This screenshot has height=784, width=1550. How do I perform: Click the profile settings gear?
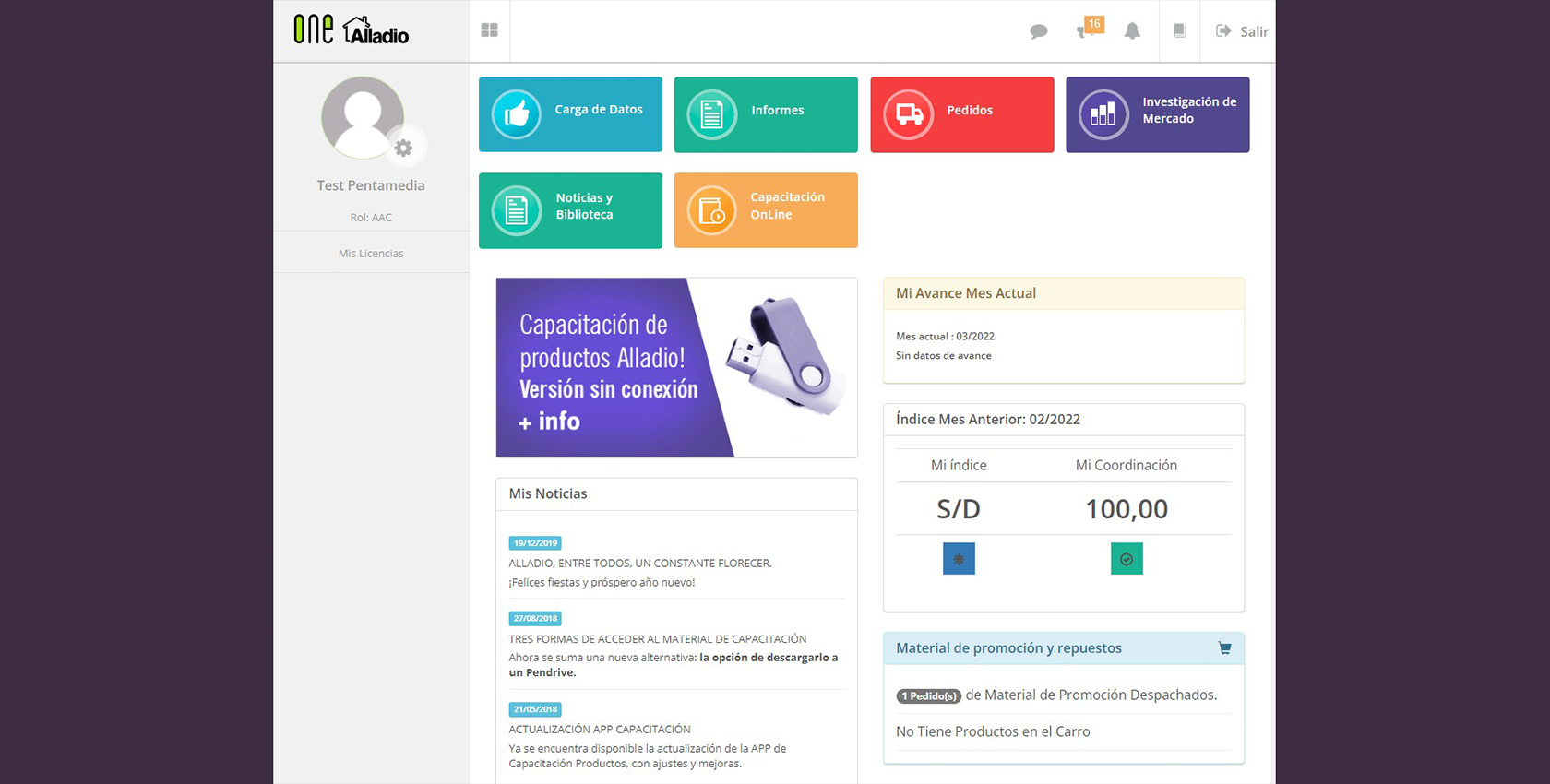(x=403, y=148)
